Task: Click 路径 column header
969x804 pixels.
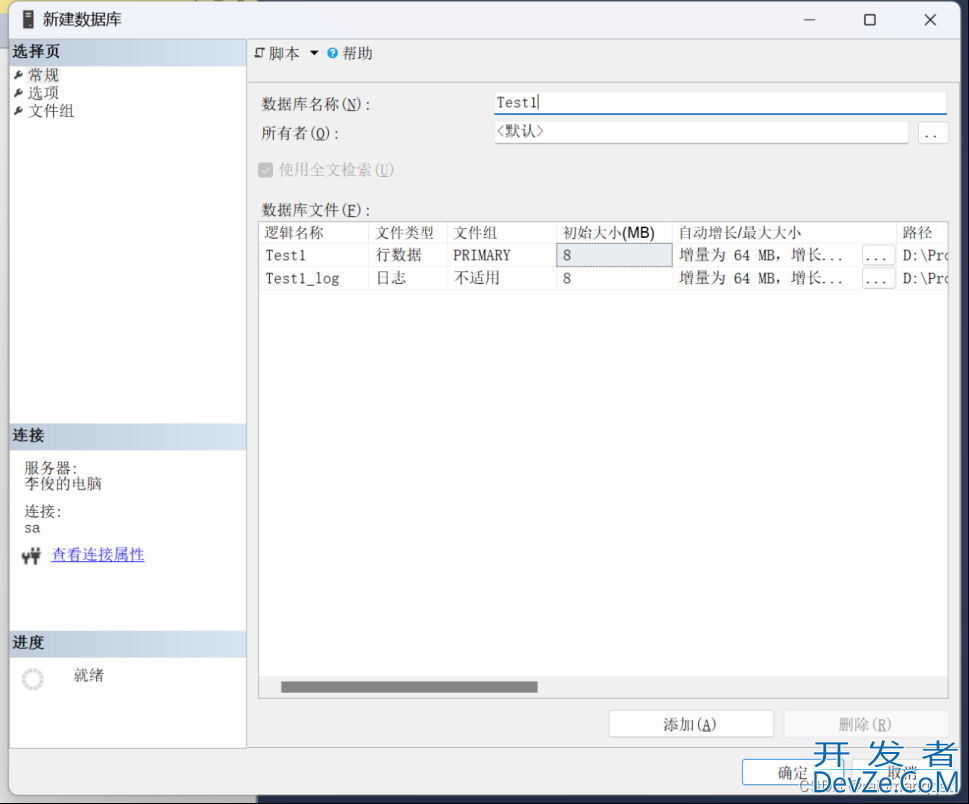Action: [922, 233]
